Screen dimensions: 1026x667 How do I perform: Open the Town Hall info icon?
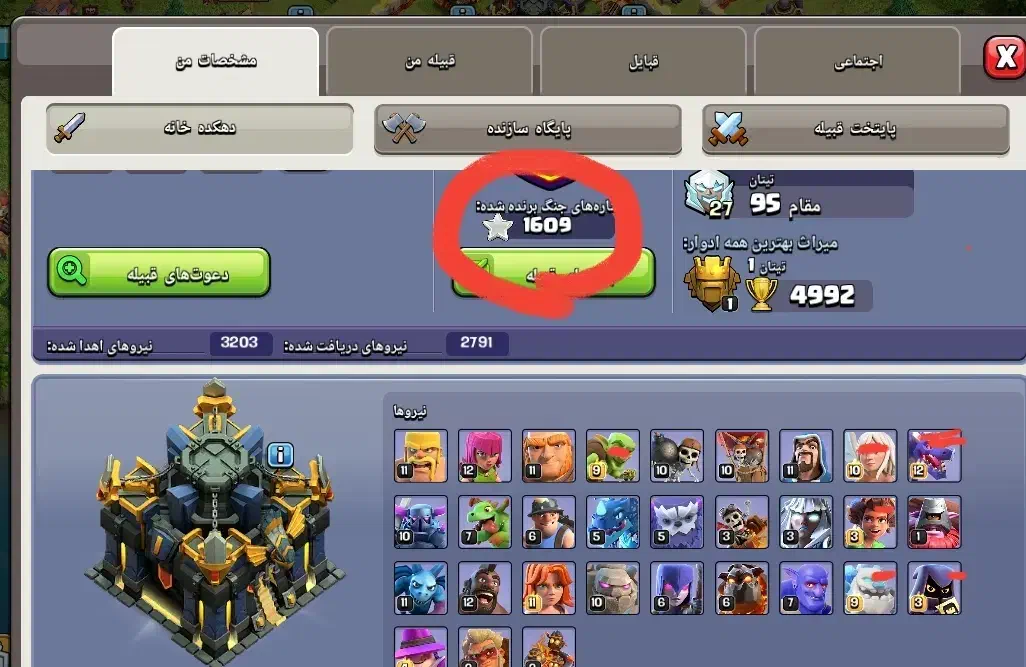click(280, 454)
